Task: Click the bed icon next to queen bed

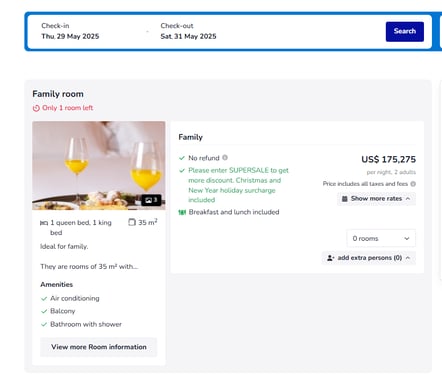Action: pyautogui.click(x=44, y=223)
